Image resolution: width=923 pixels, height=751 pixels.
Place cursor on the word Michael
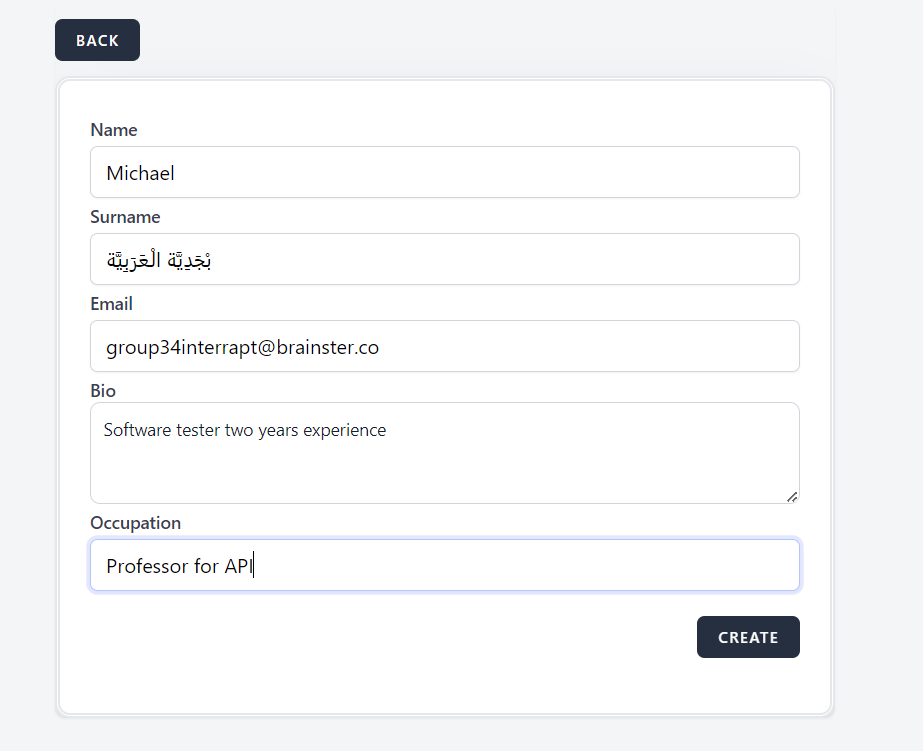pos(140,173)
